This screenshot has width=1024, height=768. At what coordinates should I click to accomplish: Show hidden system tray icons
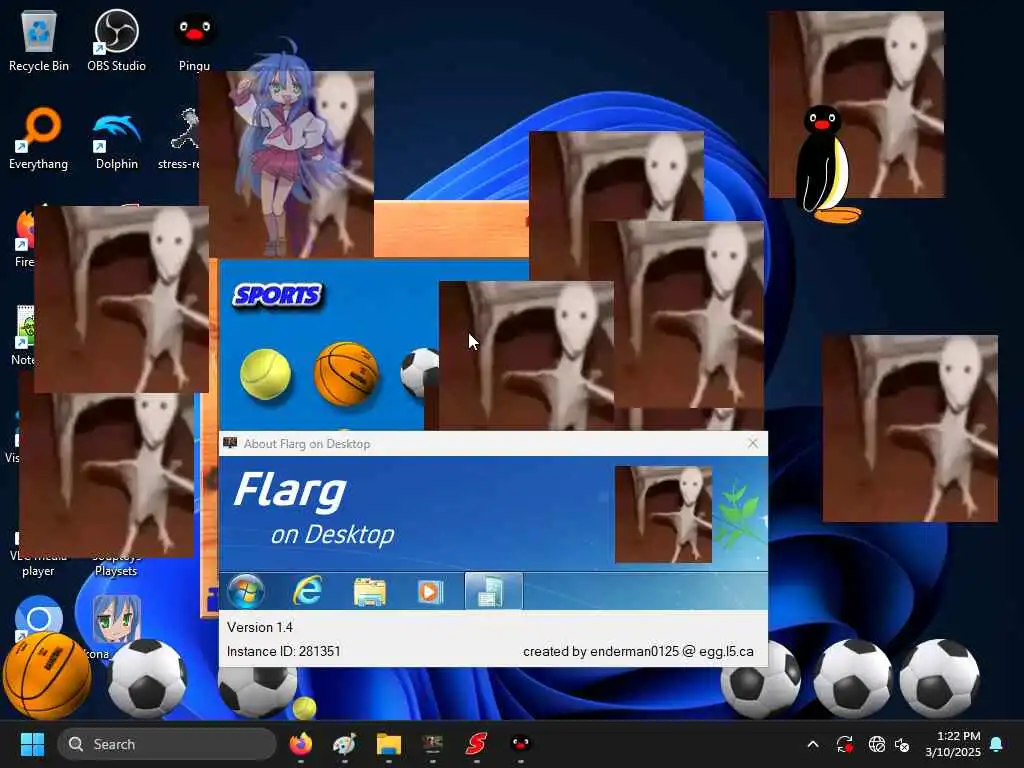point(813,744)
